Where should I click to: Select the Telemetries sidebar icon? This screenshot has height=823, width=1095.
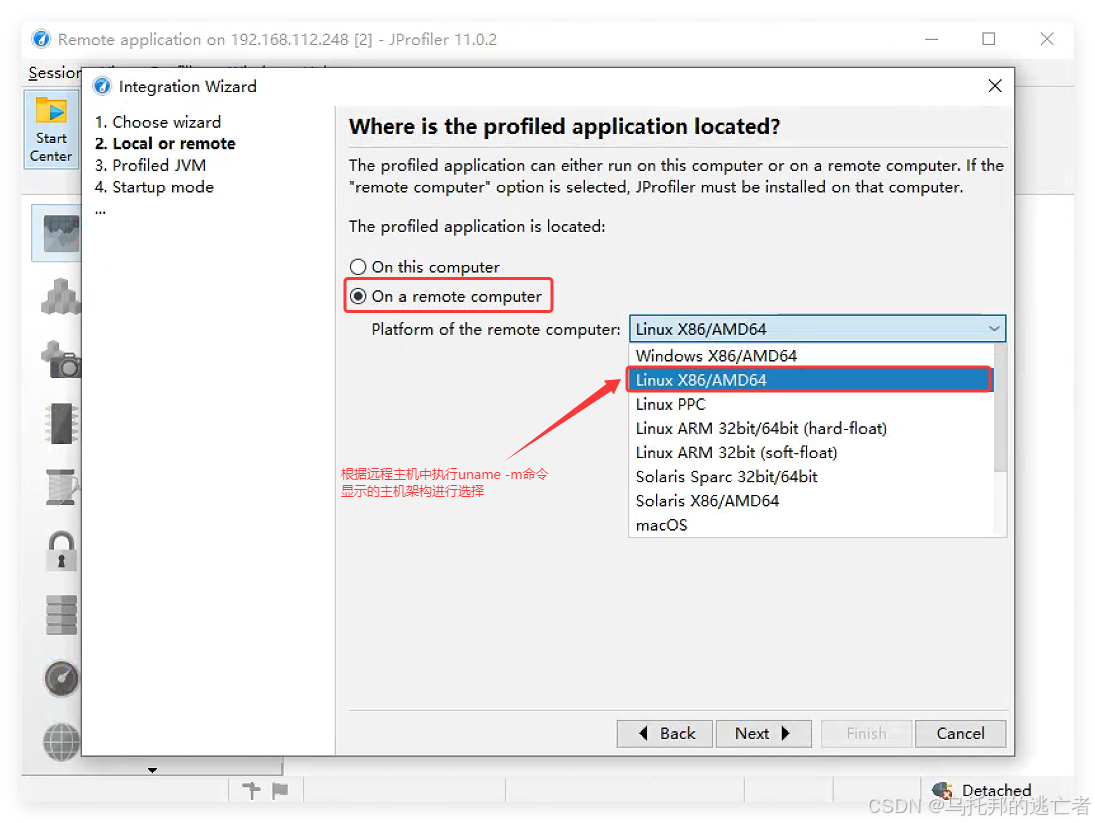click(x=60, y=233)
